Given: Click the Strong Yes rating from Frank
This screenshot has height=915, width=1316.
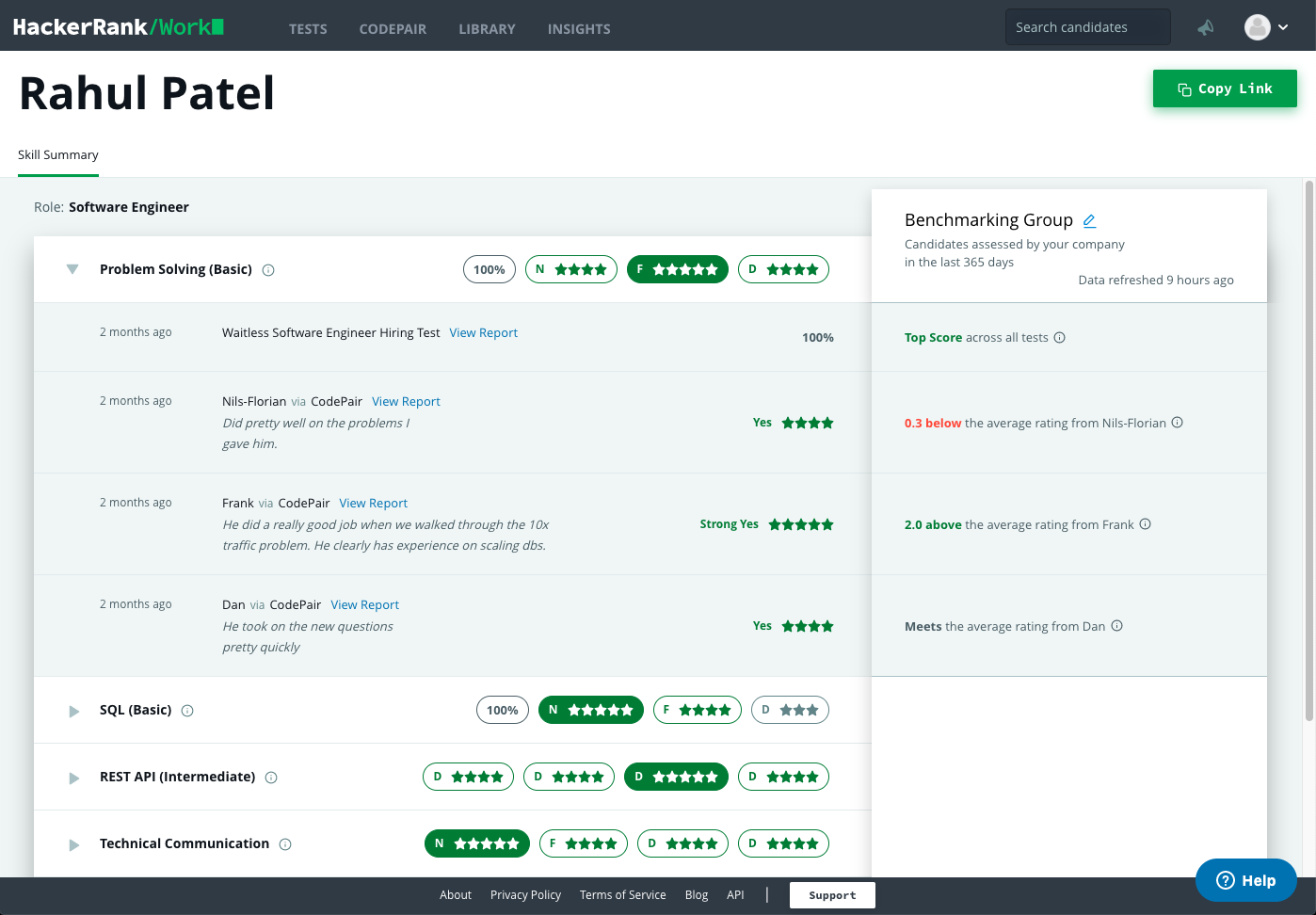Looking at the screenshot, I should [x=766, y=524].
